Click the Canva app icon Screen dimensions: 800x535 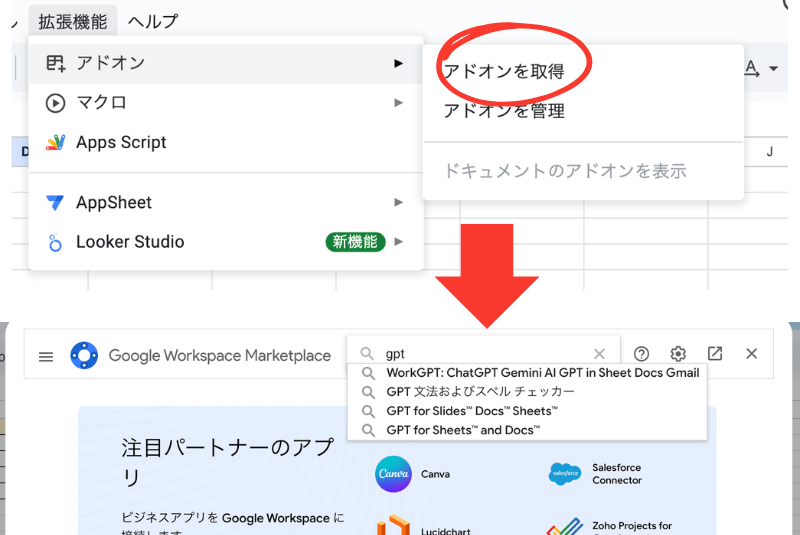393,474
